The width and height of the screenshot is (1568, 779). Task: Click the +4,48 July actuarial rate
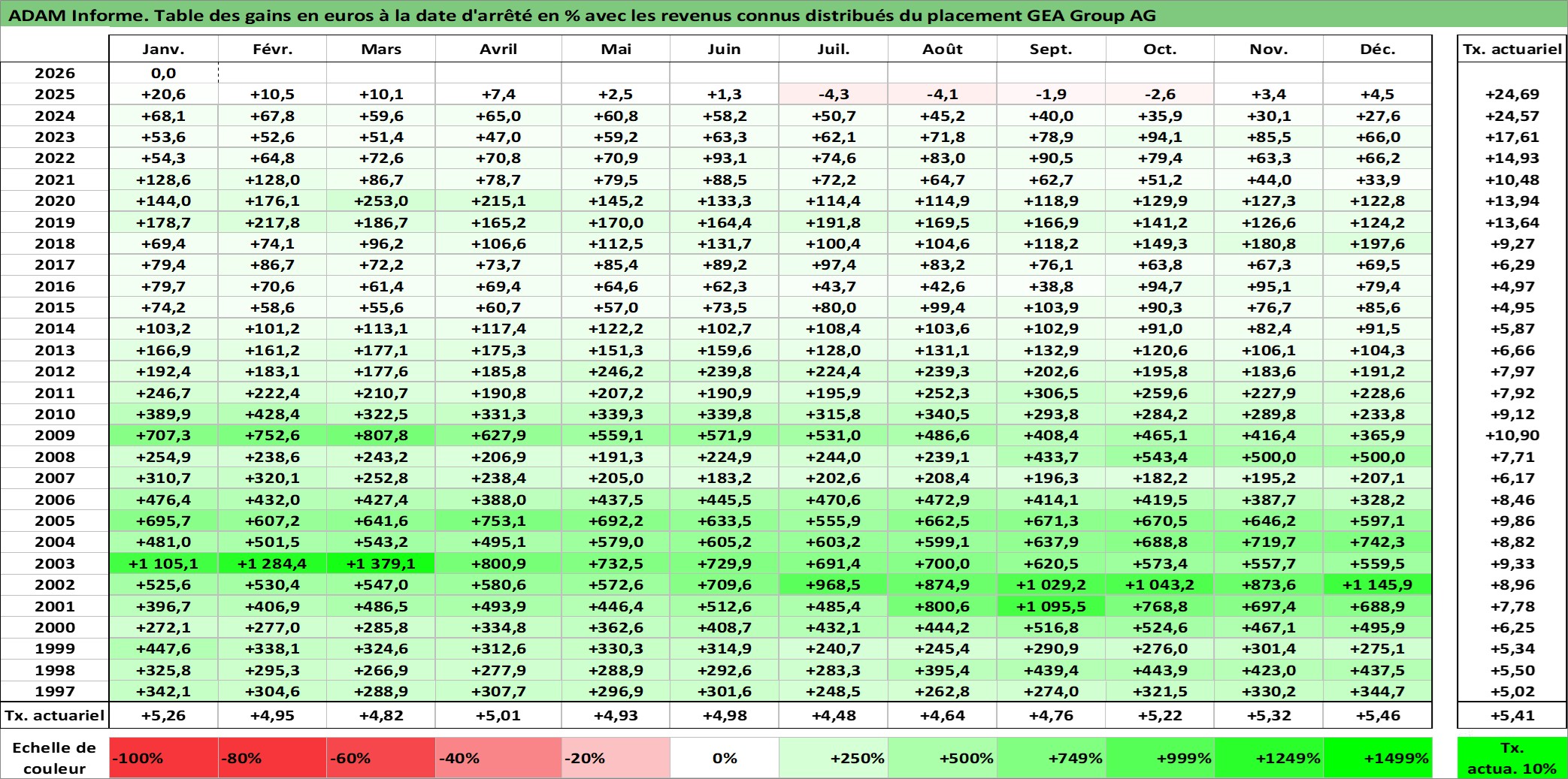coord(834,715)
